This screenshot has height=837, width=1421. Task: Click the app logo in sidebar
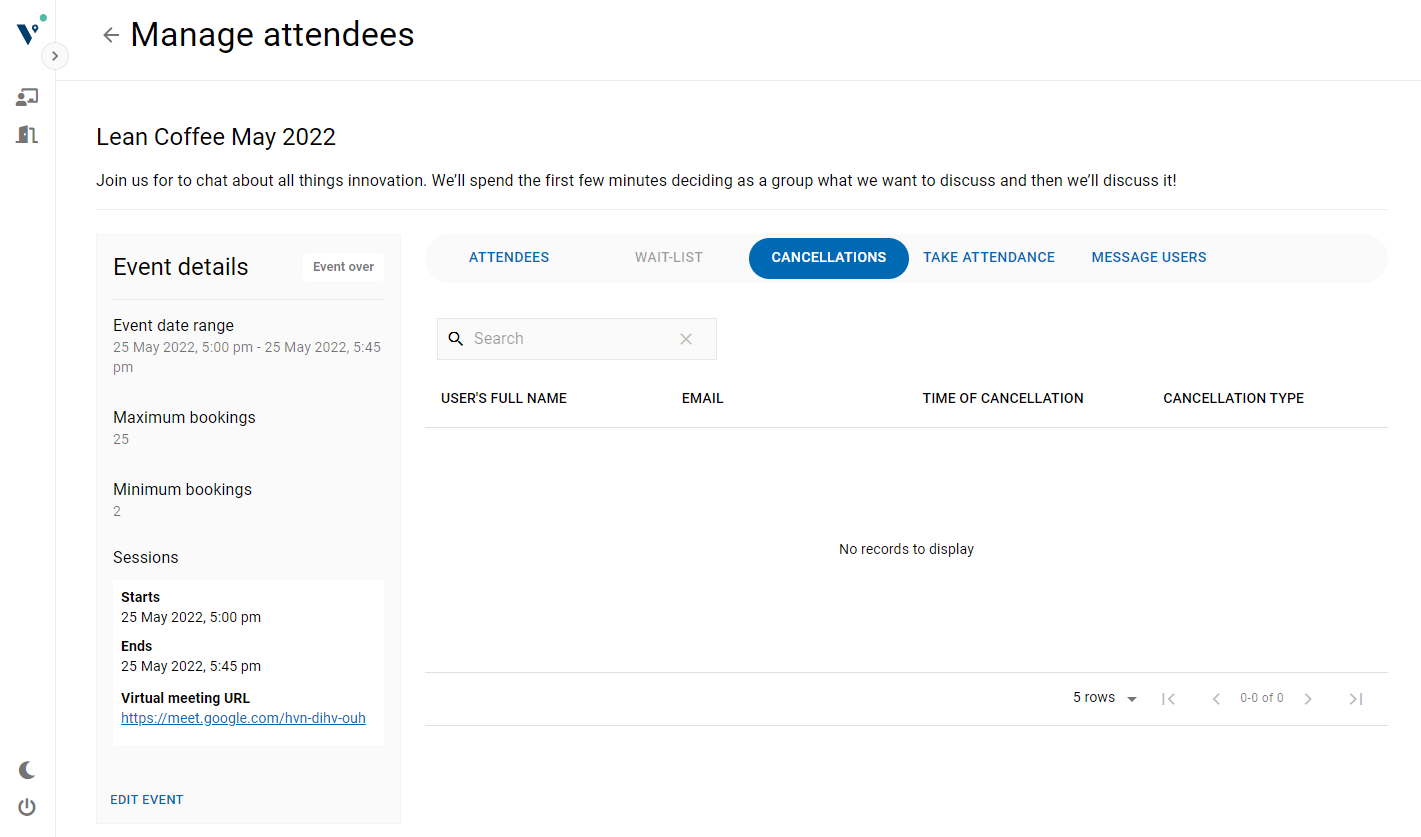29,32
